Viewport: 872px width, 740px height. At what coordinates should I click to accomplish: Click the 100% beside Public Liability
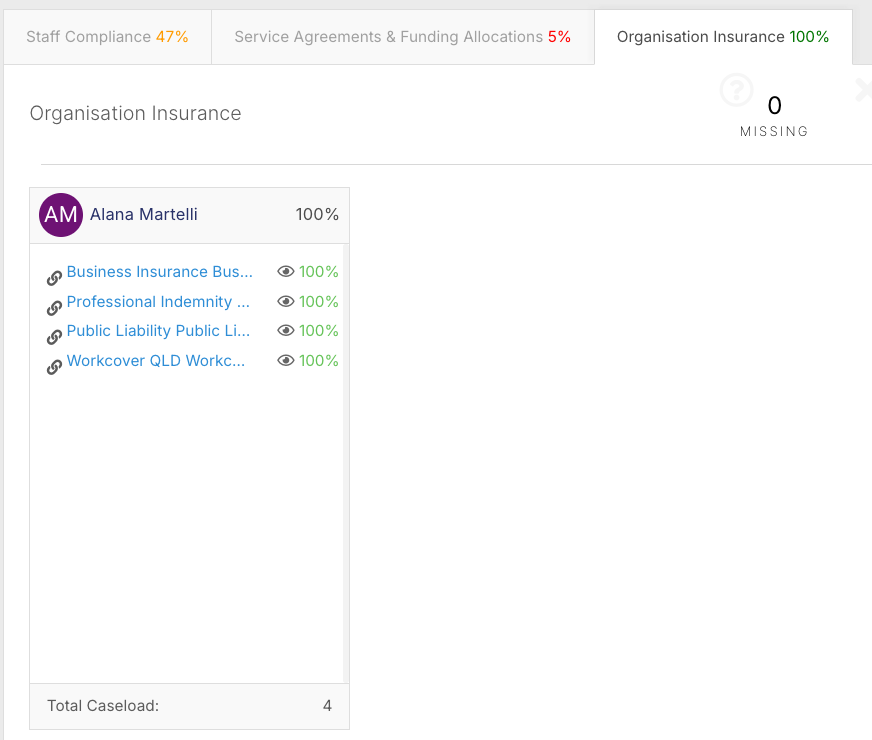coord(319,331)
